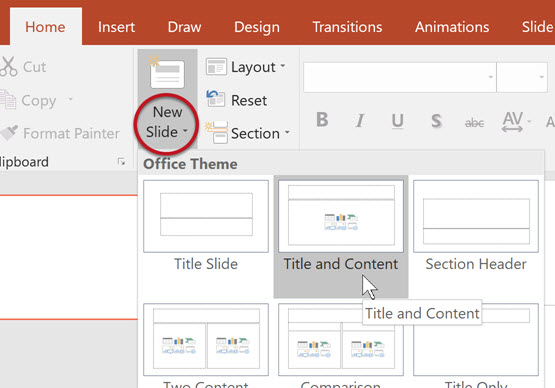
Task: Click the Layout button label
Action: (x=253, y=67)
